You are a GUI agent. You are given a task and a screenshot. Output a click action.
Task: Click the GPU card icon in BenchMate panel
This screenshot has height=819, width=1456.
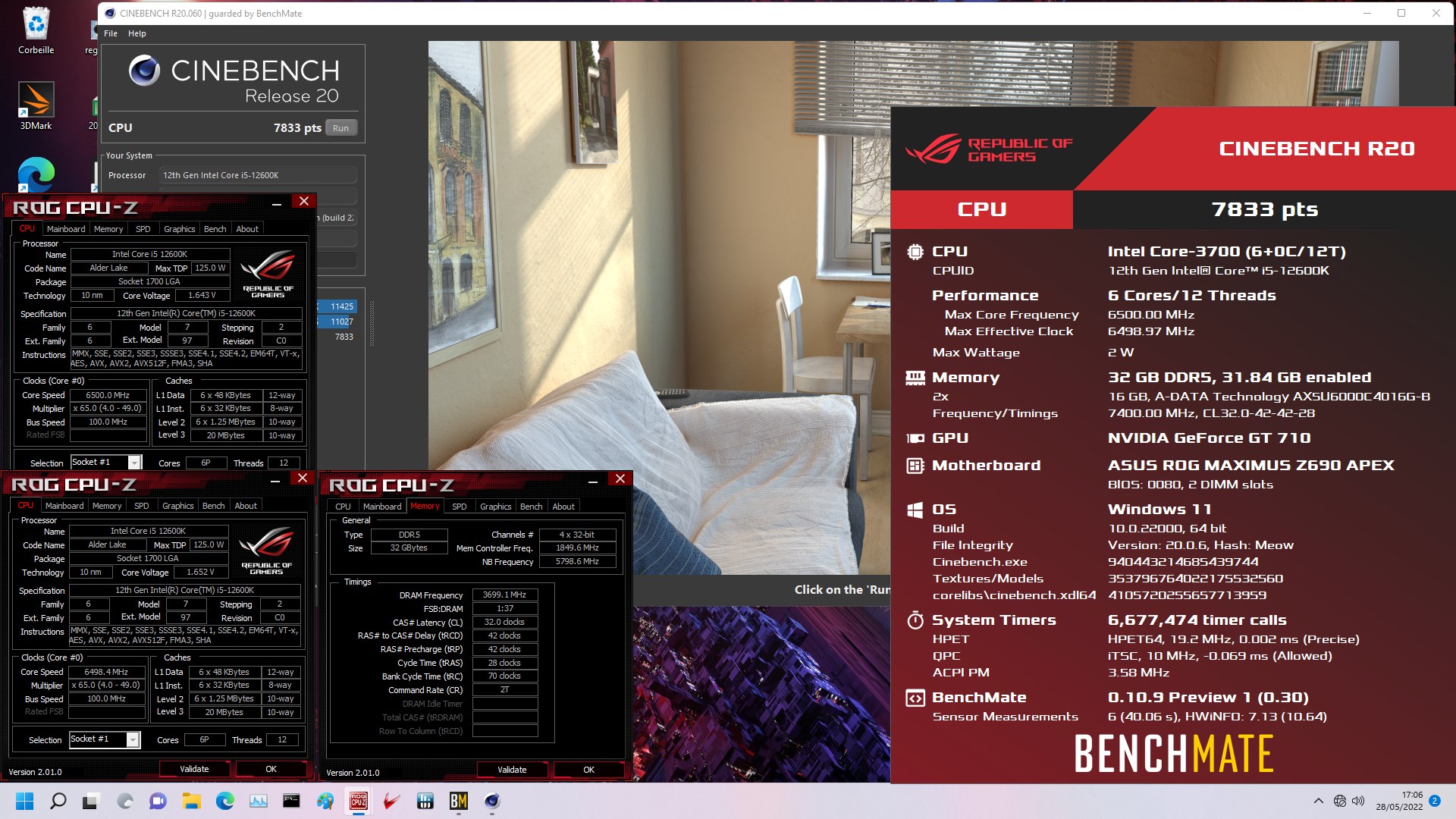(915, 438)
